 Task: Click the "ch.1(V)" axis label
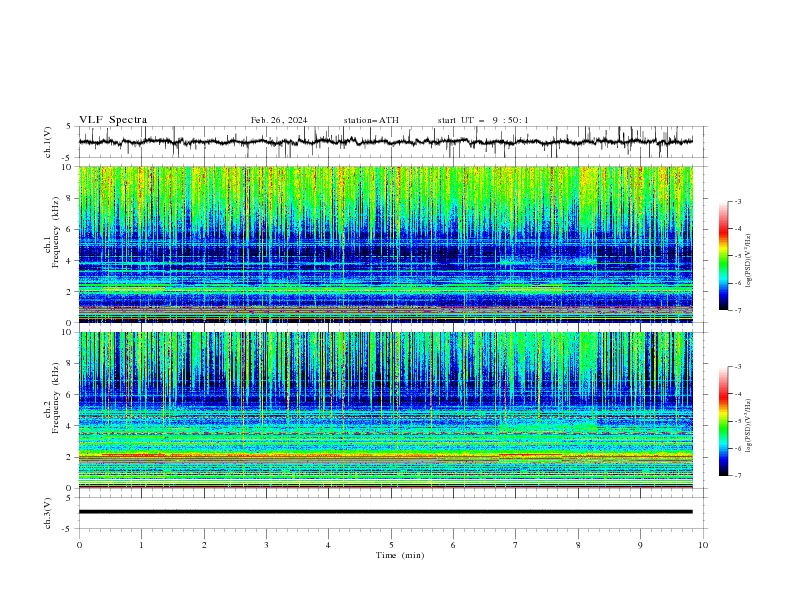[x=48, y=142]
